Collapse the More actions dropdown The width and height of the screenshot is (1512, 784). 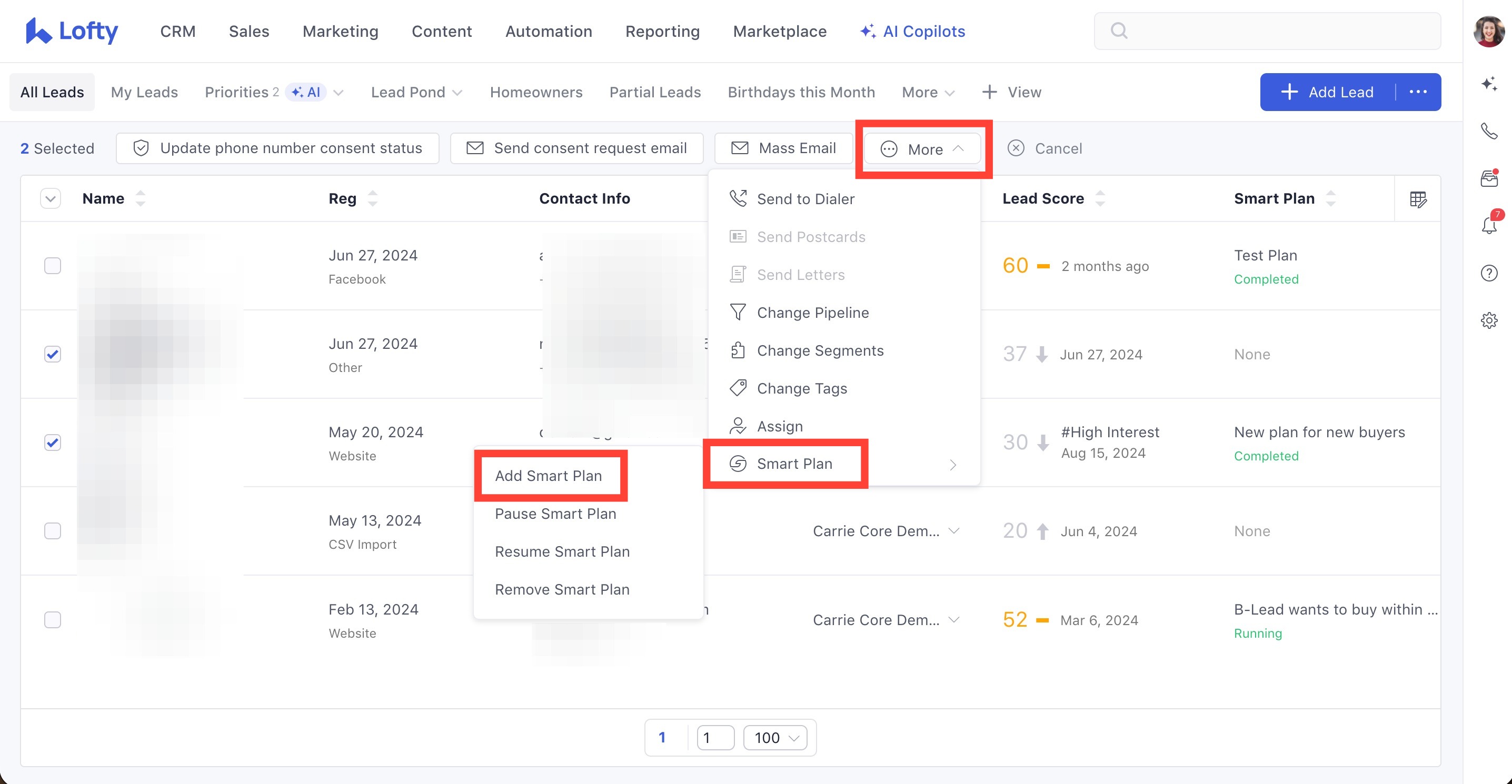tap(922, 149)
